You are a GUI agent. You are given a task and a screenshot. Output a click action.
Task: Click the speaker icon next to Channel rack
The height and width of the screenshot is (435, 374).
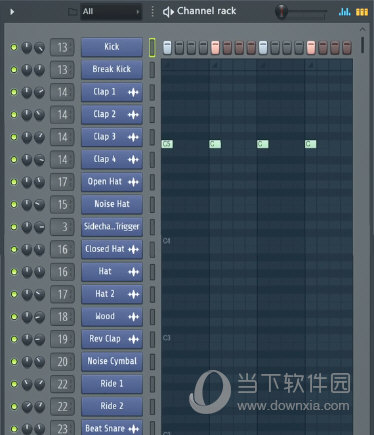pos(168,12)
